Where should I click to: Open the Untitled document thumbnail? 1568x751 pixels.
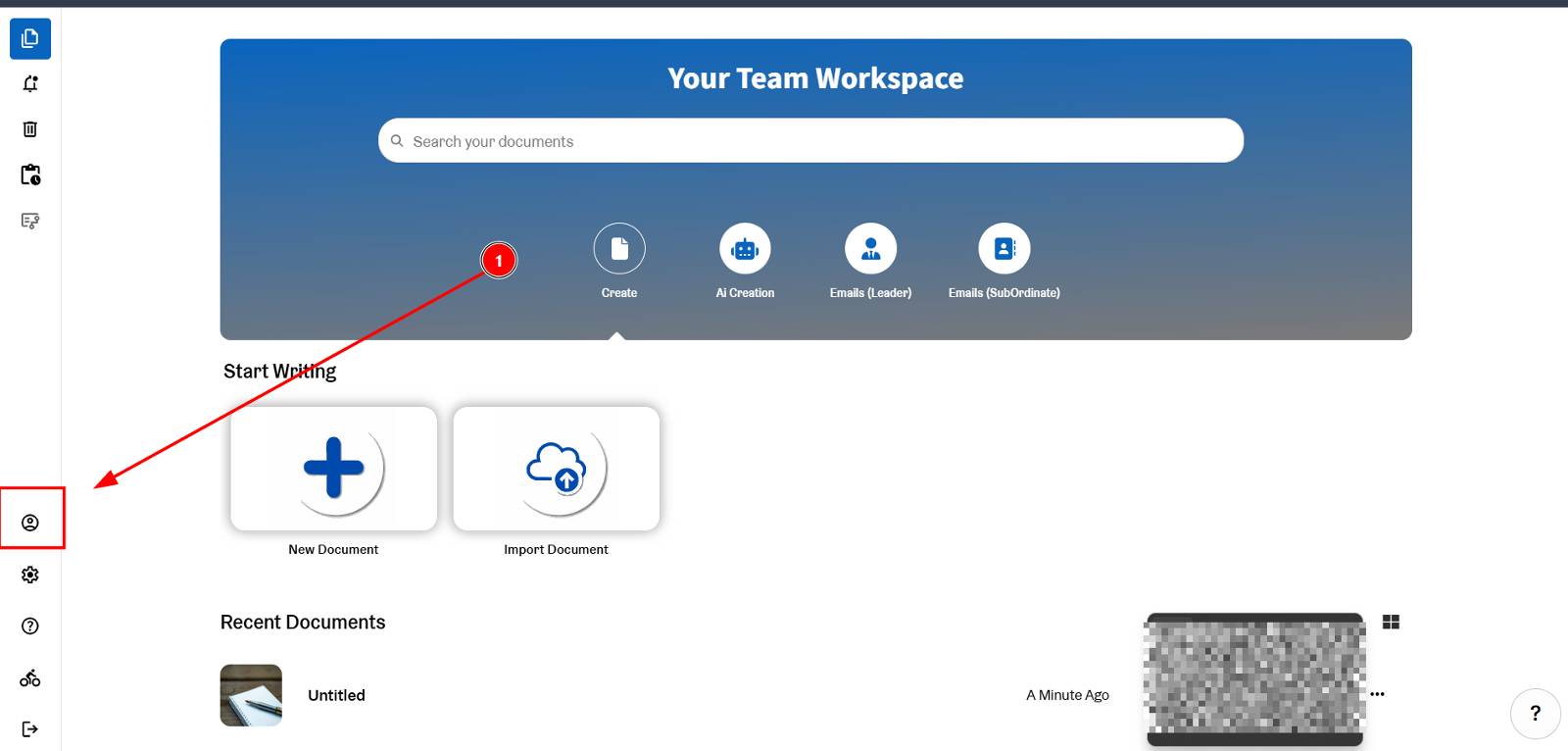pos(251,695)
